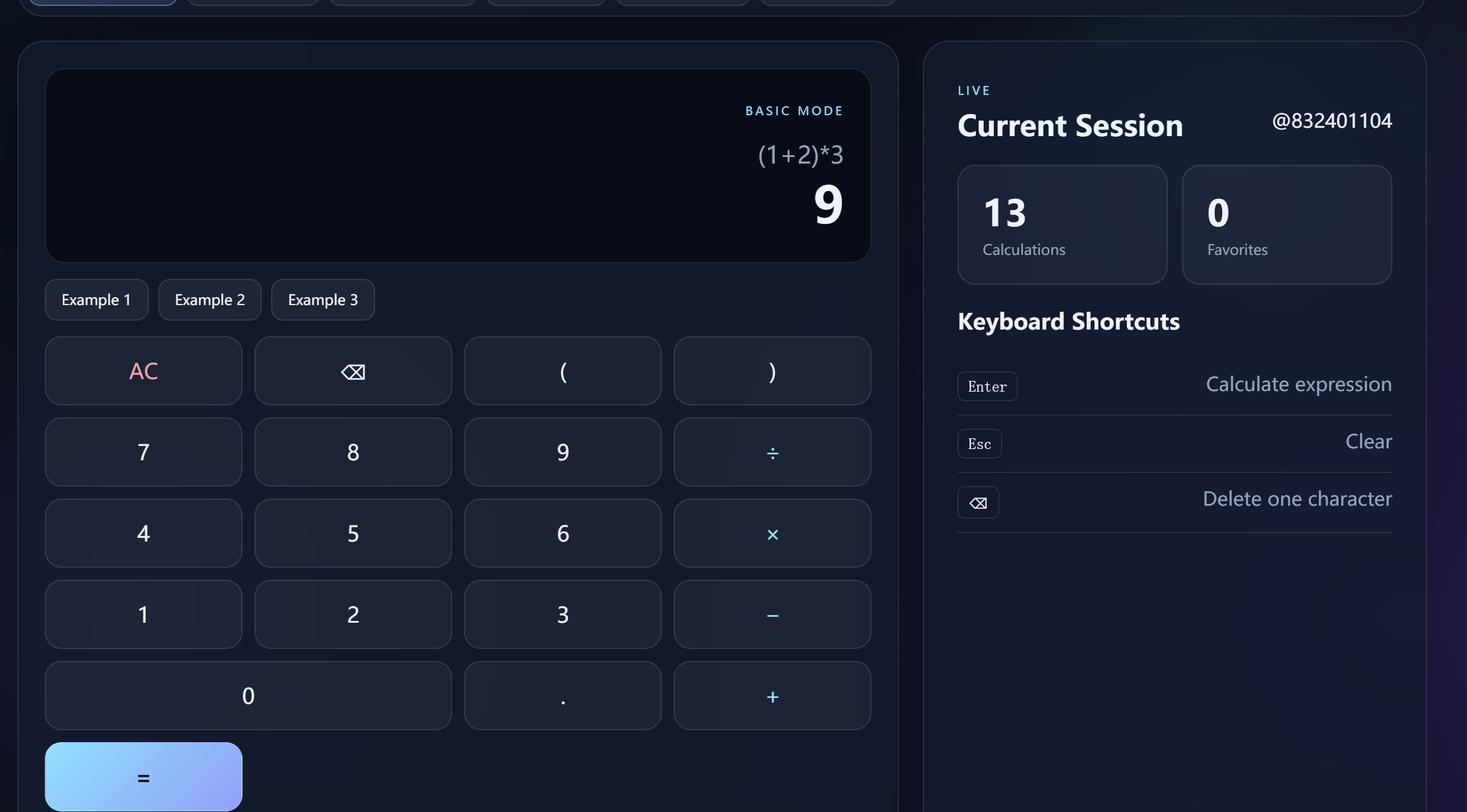Click the open parenthesis key
Viewport: 1467px width, 812px height.
pos(563,371)
